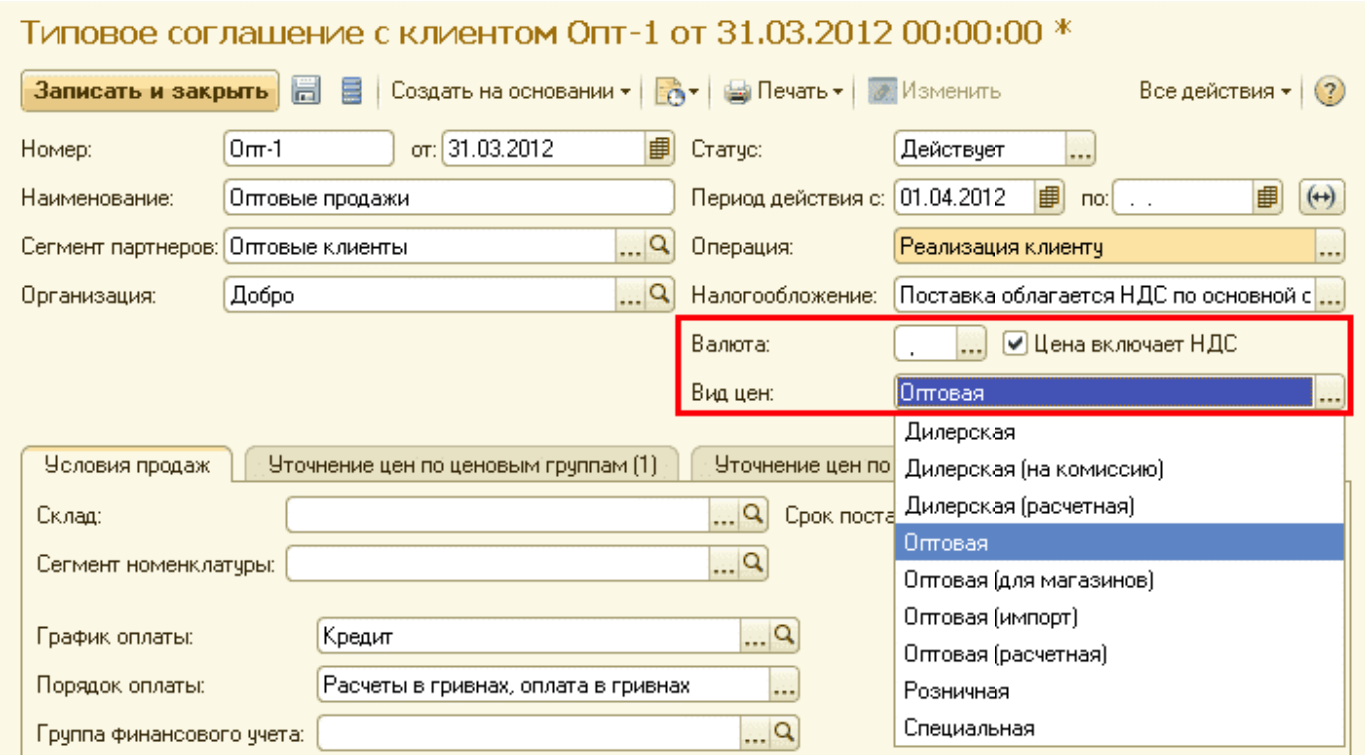Switch to Условия продаж tab
1365x755 pixels.
point(125,466)
